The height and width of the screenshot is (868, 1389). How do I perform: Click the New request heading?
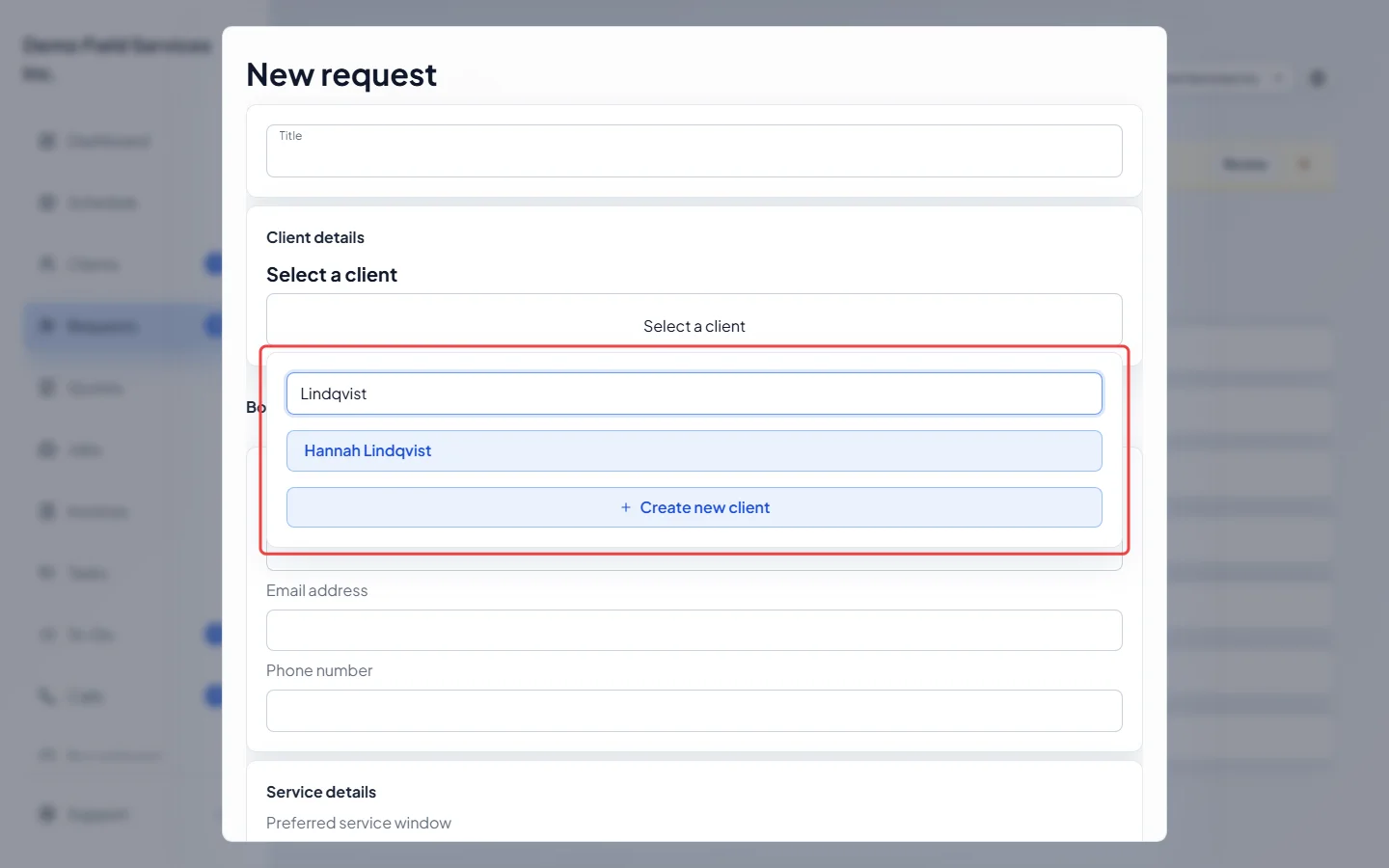[341, 75]
